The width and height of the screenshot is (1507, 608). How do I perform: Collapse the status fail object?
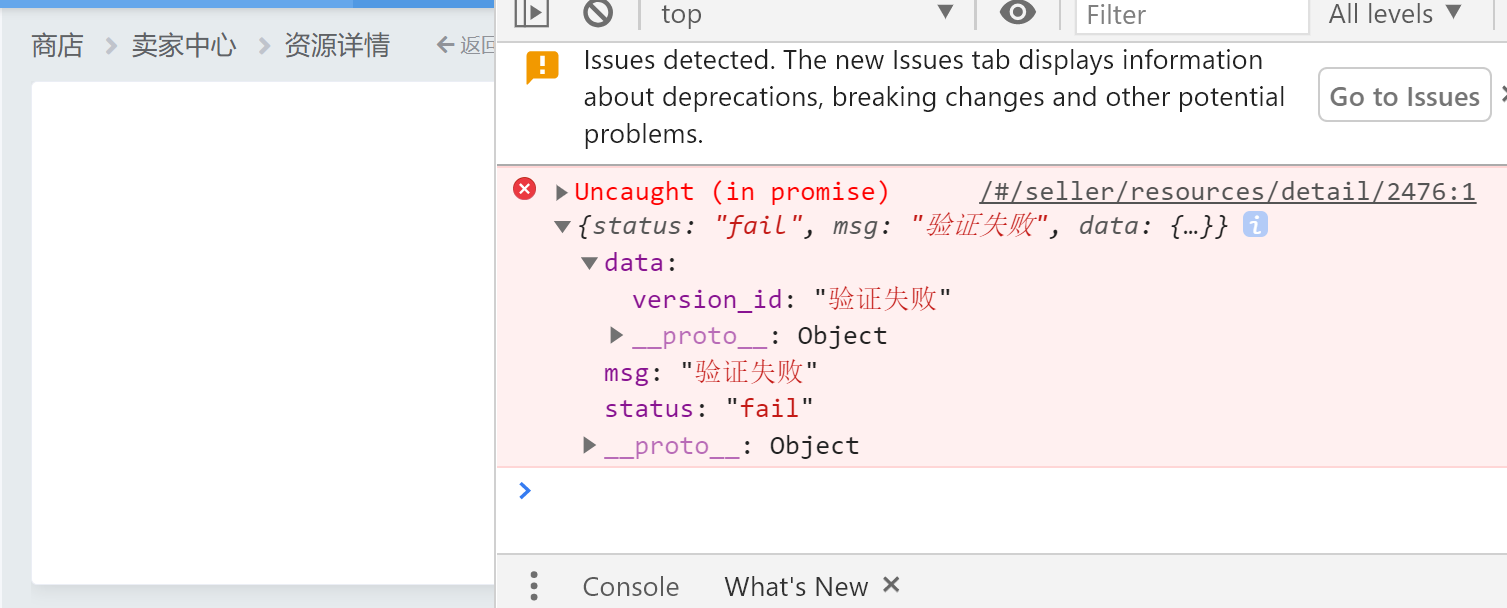tap(562, 227)
